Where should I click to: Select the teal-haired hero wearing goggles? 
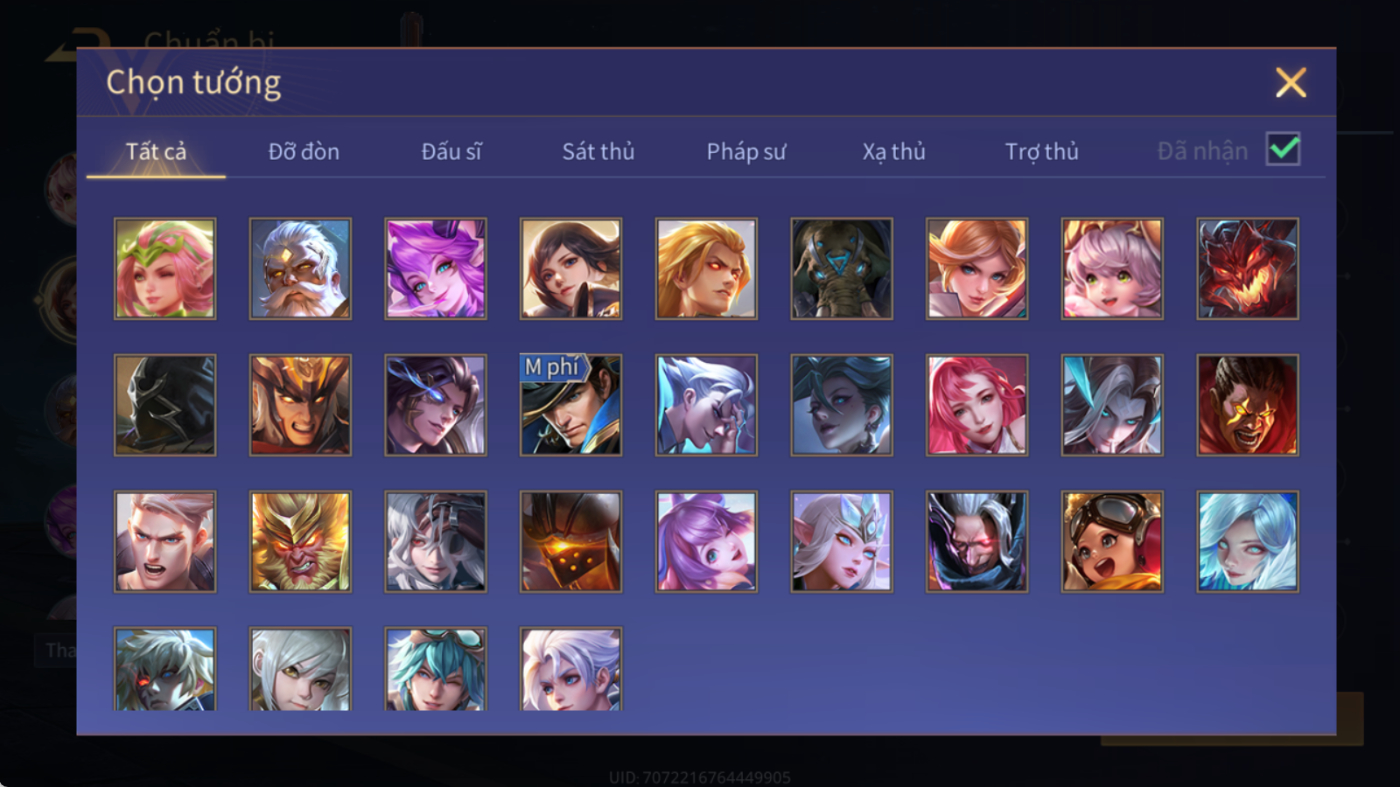coord(436,669)
